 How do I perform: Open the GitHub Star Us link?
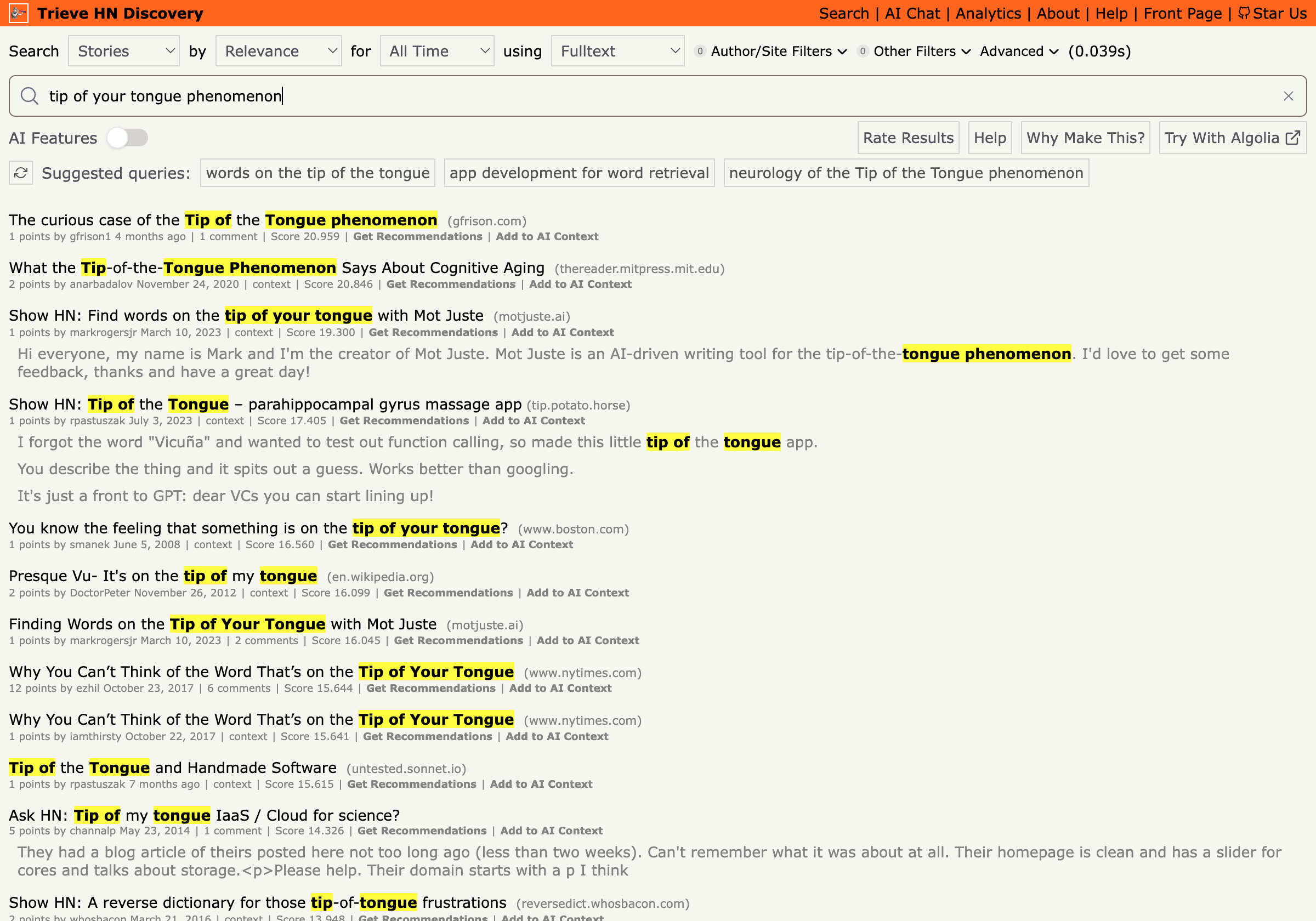[x=1272, y=13]
